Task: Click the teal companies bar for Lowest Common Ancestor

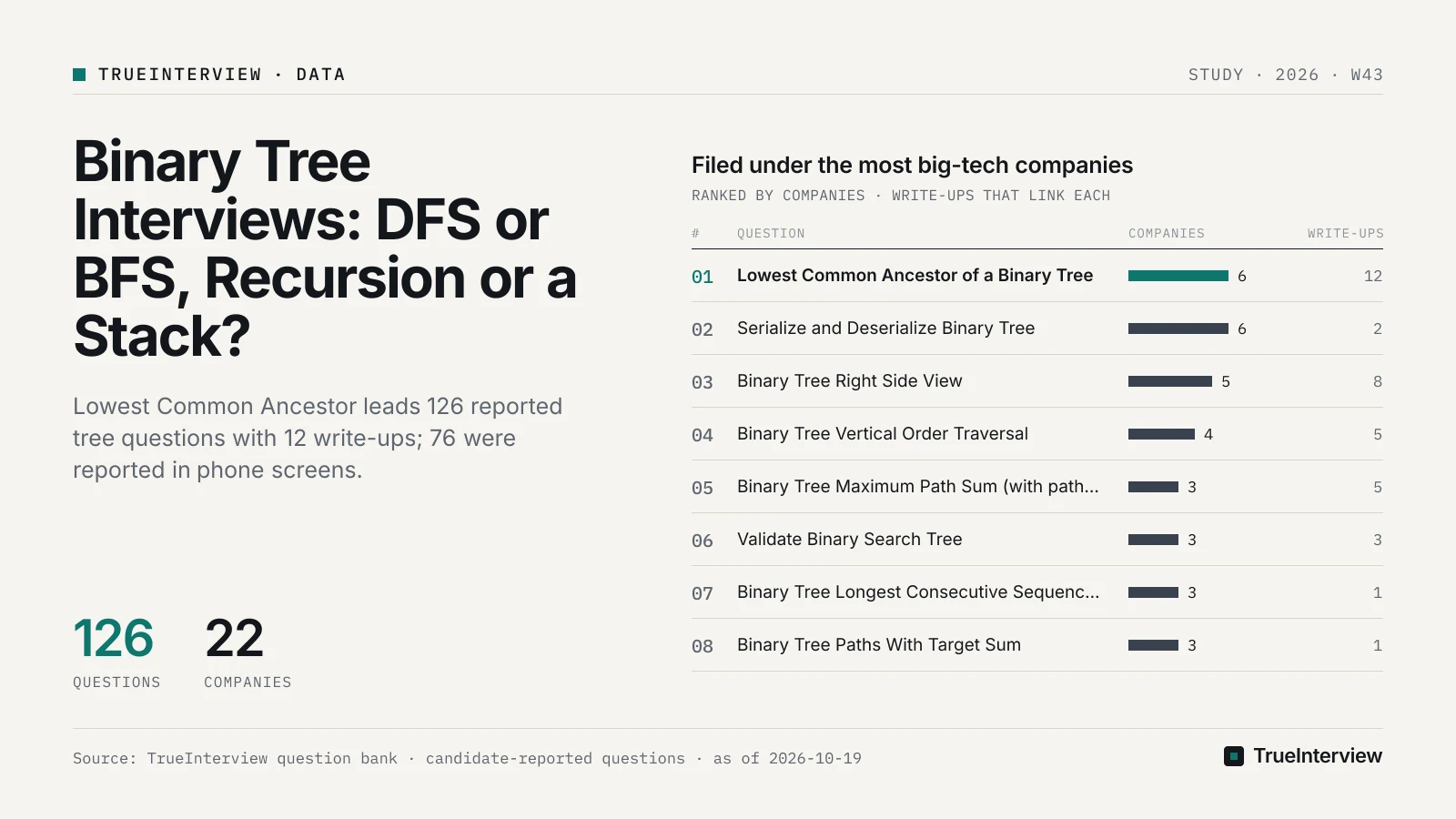Action: [x=1178, y=276]
